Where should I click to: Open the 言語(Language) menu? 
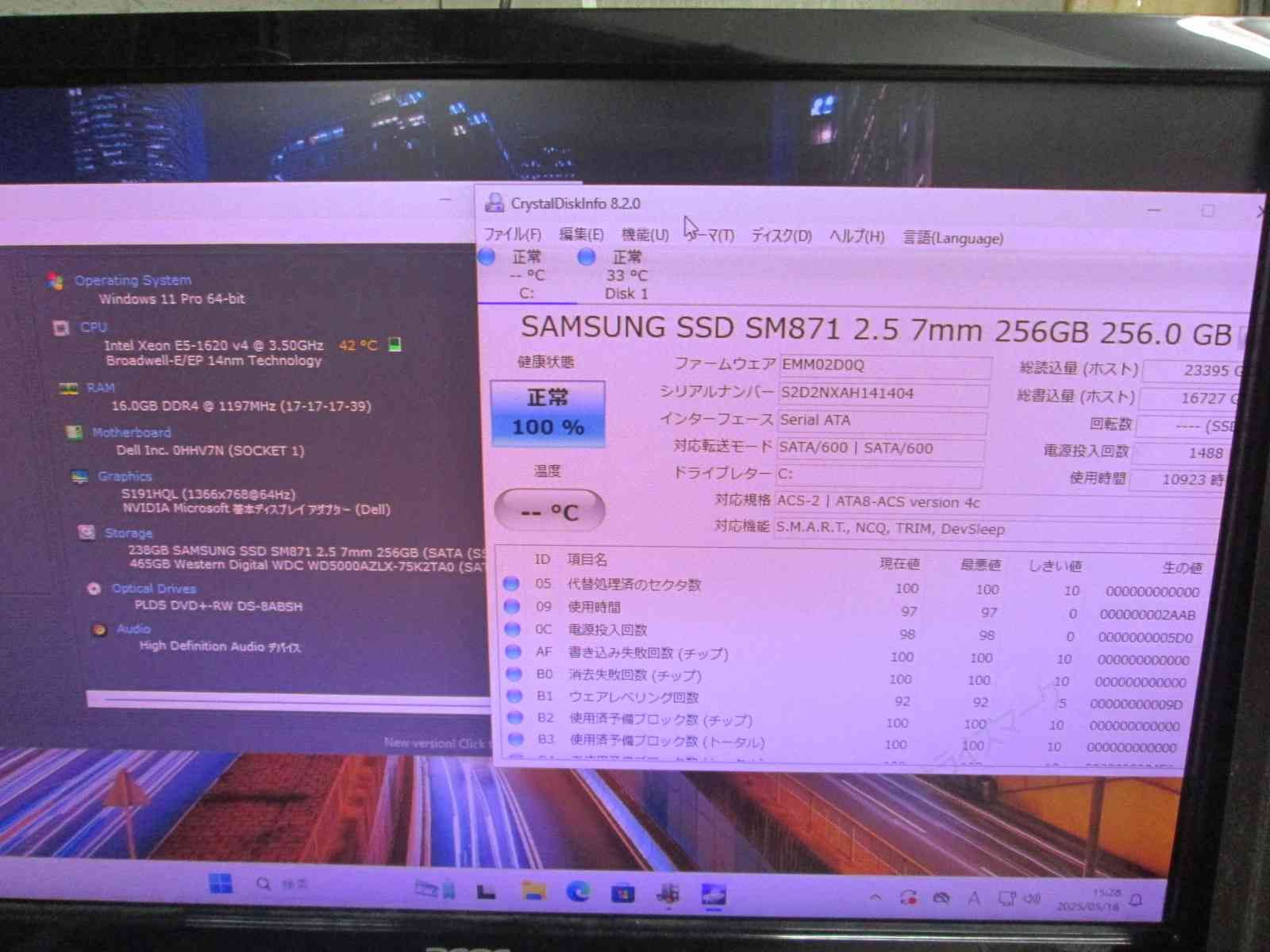[x=952, y=238]
